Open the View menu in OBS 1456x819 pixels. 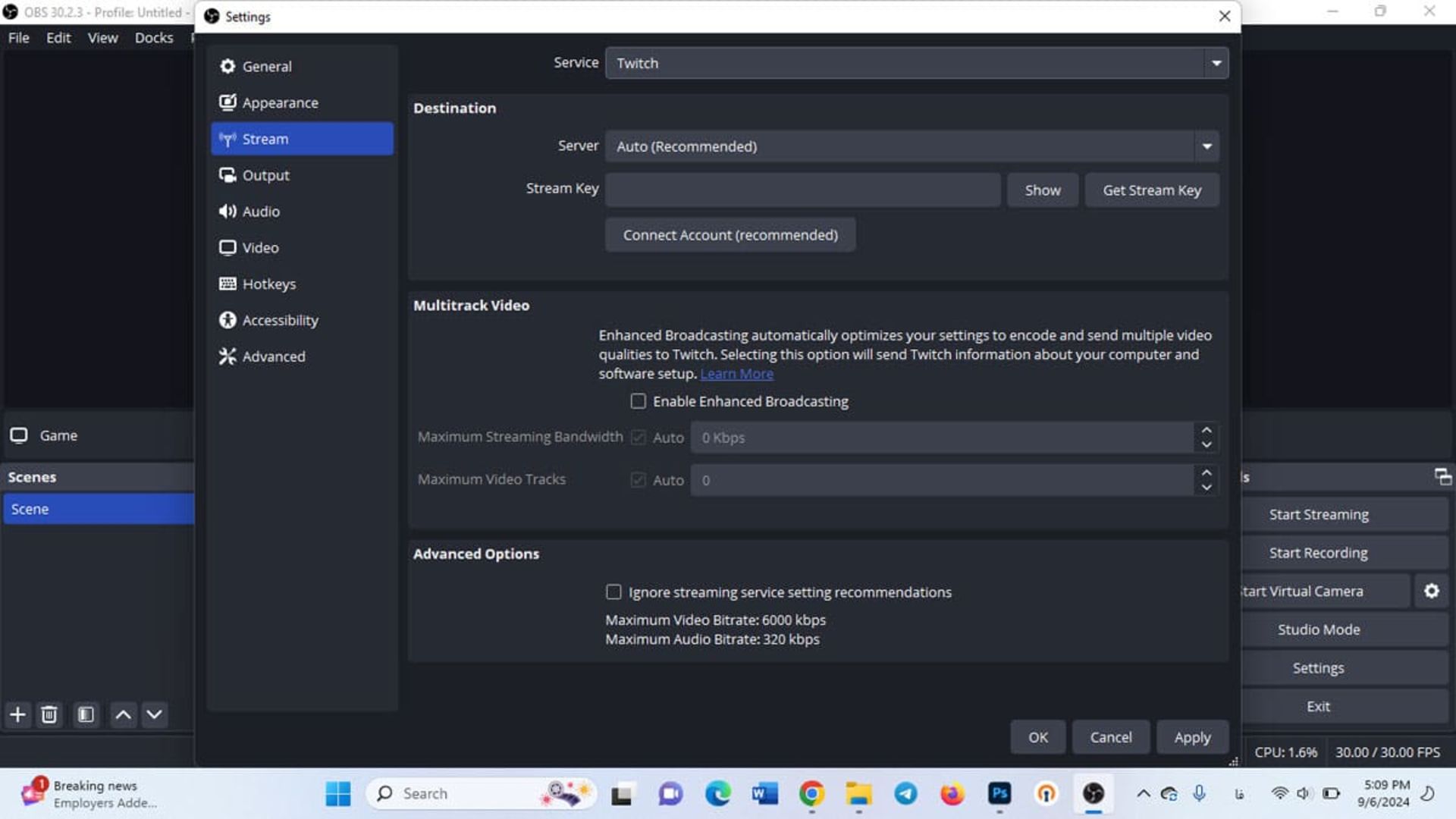(102, 37)
